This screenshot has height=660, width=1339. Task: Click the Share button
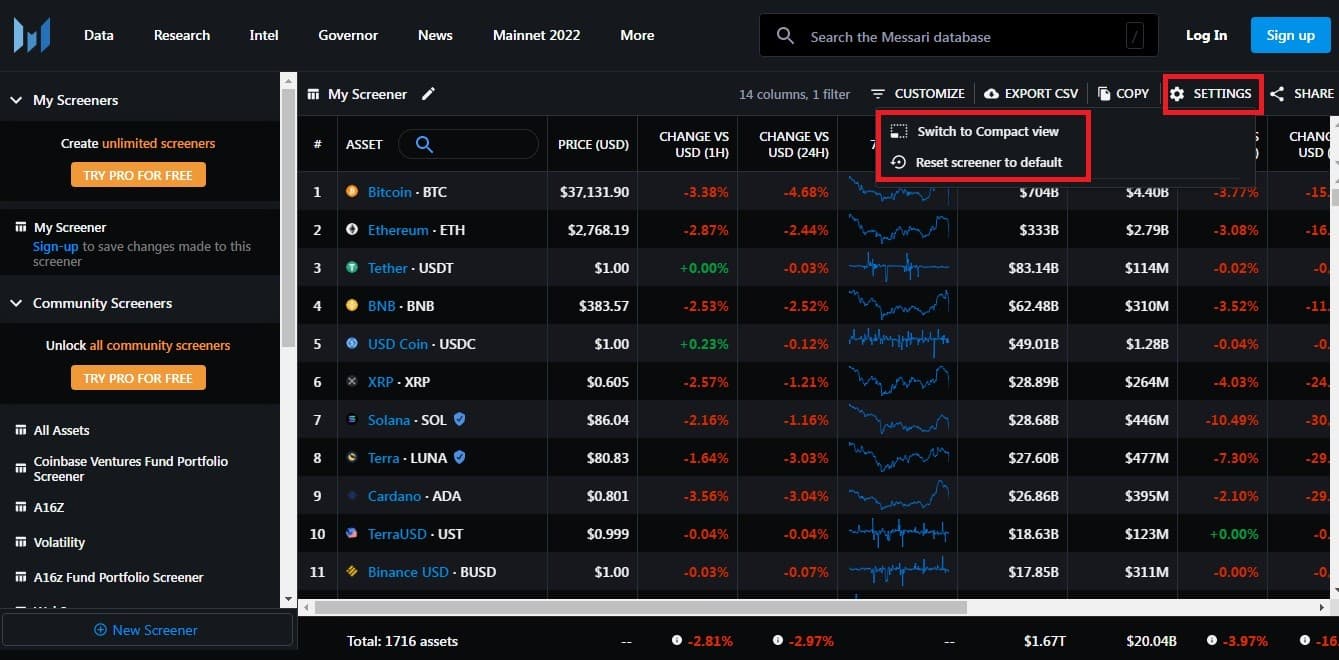(x=1302, y=94)
